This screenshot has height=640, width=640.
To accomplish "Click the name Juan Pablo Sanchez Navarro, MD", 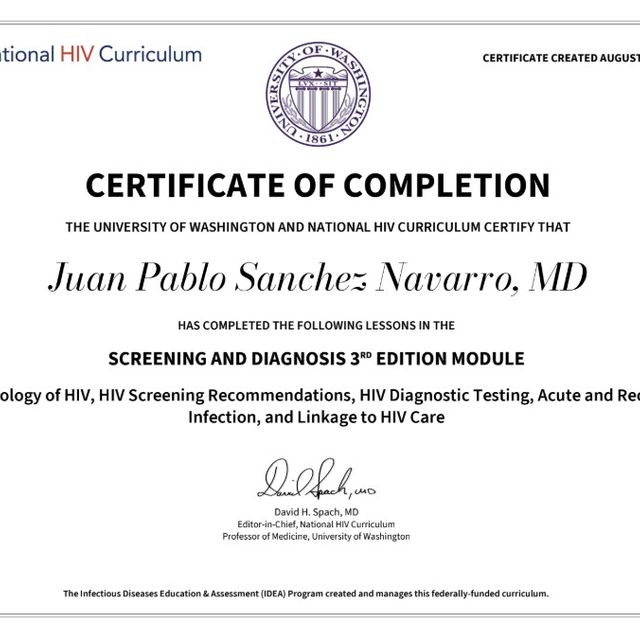I will click(318, 278).
